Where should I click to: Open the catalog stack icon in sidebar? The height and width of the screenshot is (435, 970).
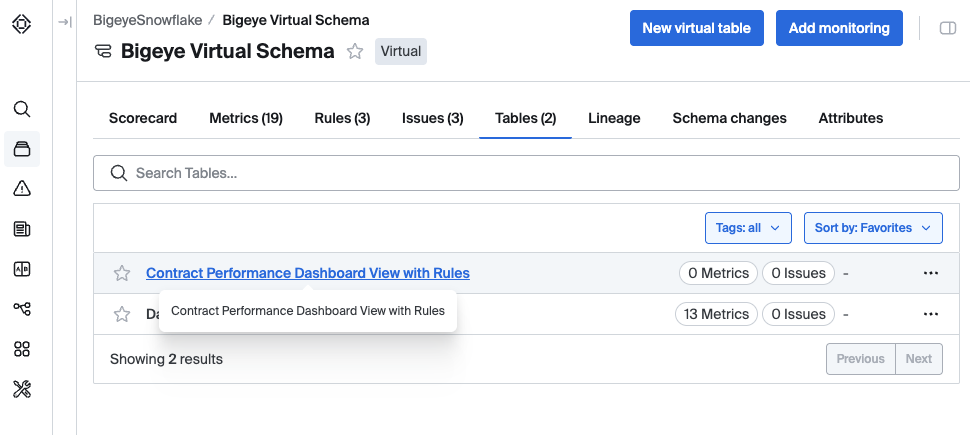(22, 149)
